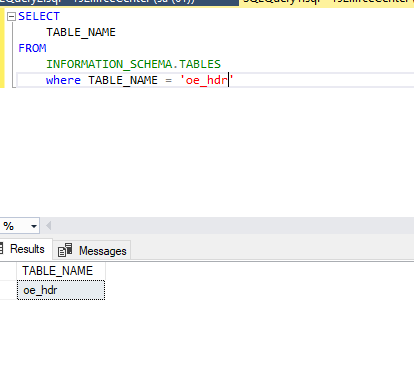Activate the first SQLQuery tab with dark header
This screenshot has height=381, width=414.
[119, 3]
